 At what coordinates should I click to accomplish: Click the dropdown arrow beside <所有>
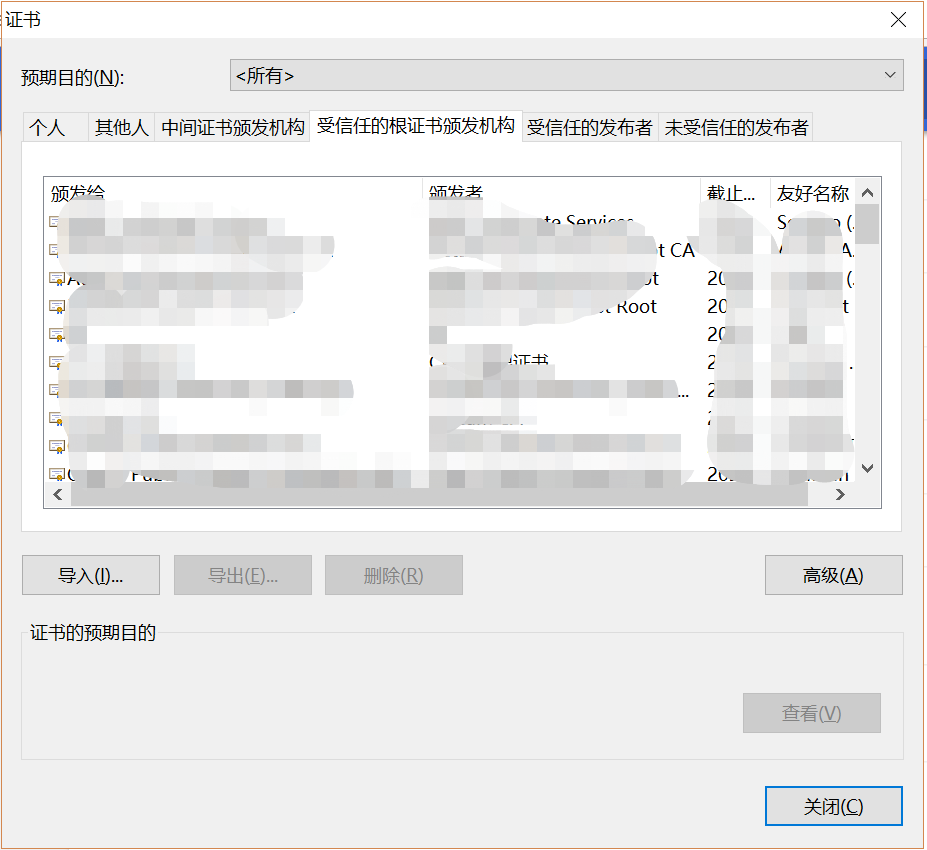892,75
